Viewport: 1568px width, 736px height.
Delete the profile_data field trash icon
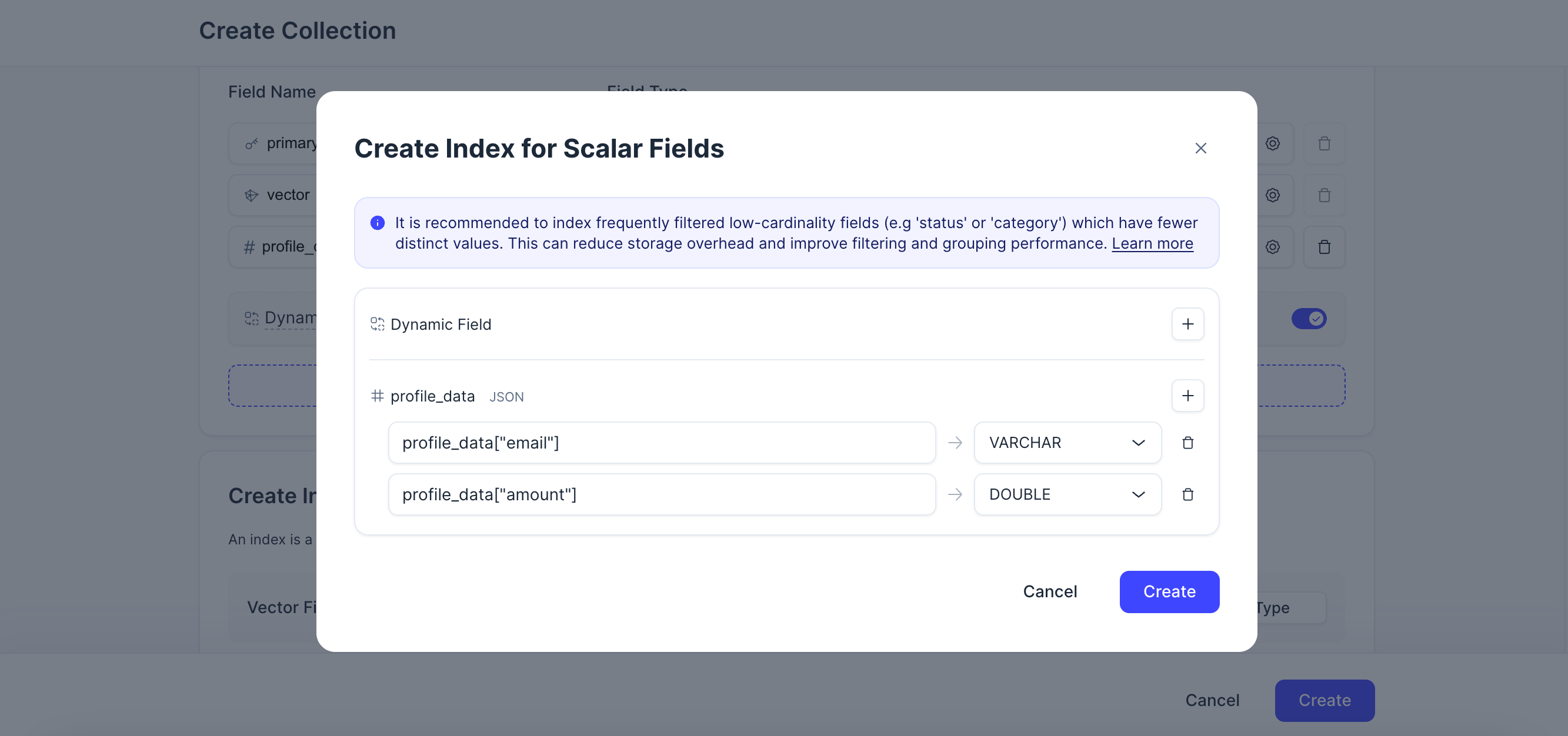[1324, 247]
